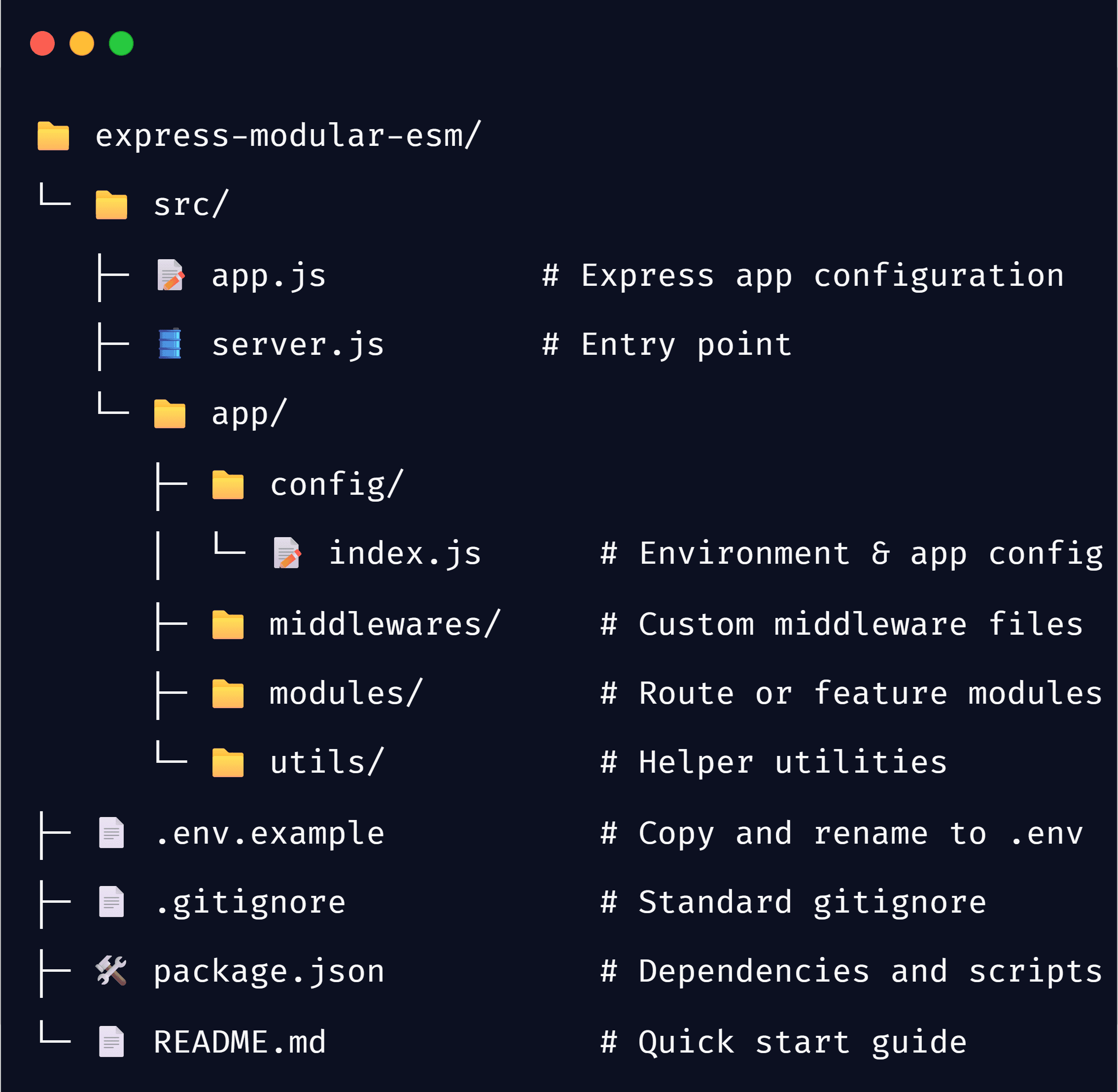Open the README.md quick start guide
This screenshot has height=1092, width=1118.
[240, 1041]
